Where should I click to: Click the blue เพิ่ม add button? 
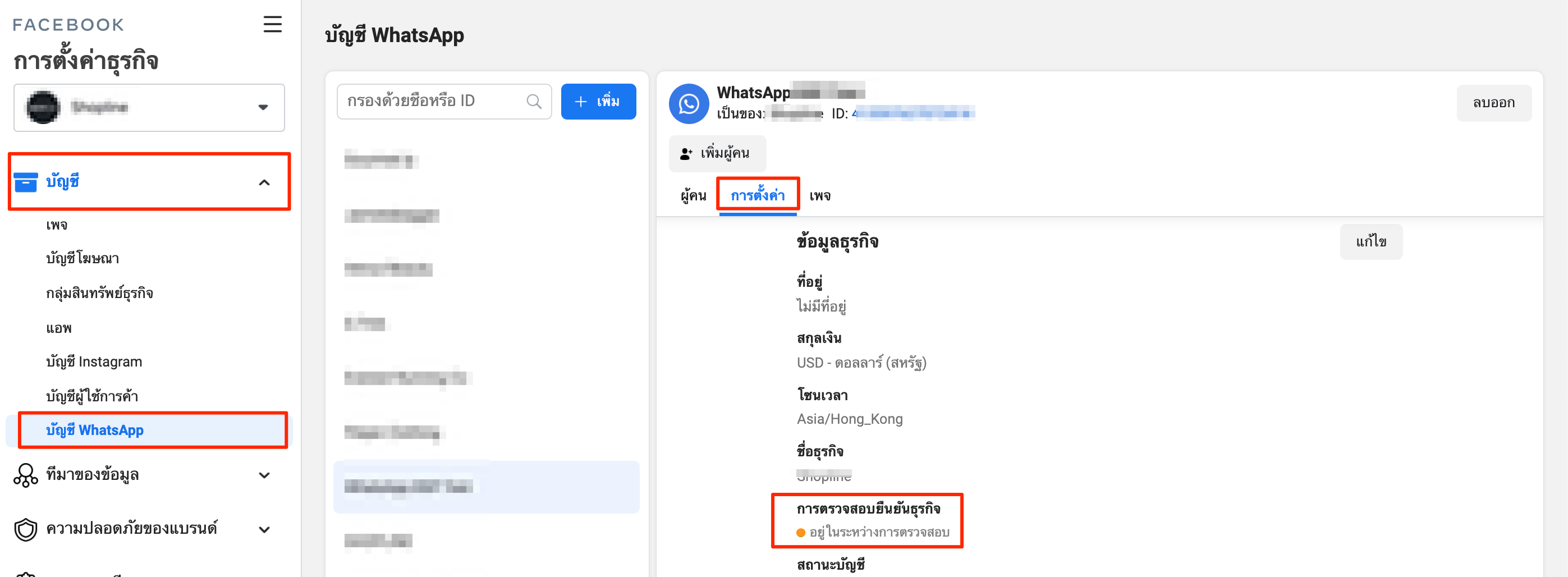598,102
